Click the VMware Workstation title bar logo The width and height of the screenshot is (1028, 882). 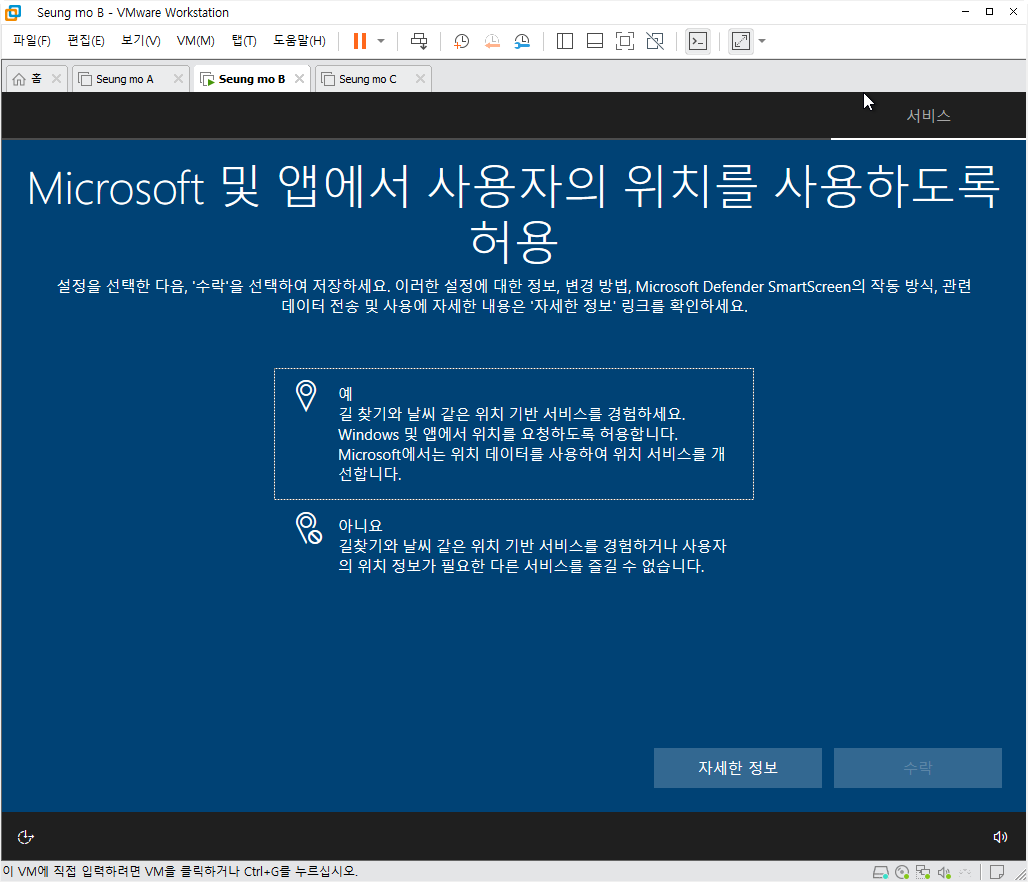coord(13,12)
